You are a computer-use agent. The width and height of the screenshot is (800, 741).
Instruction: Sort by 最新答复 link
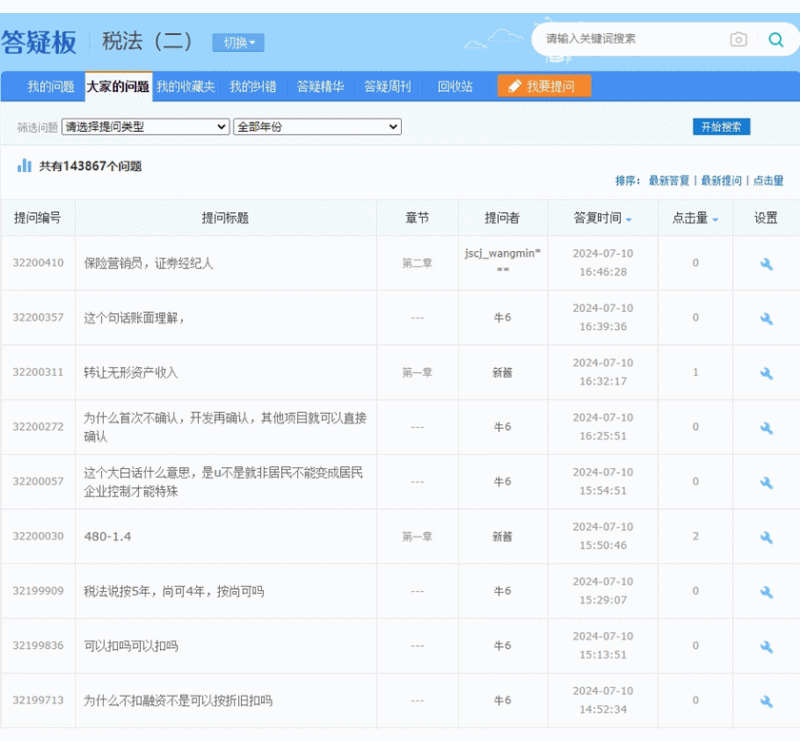668,181
